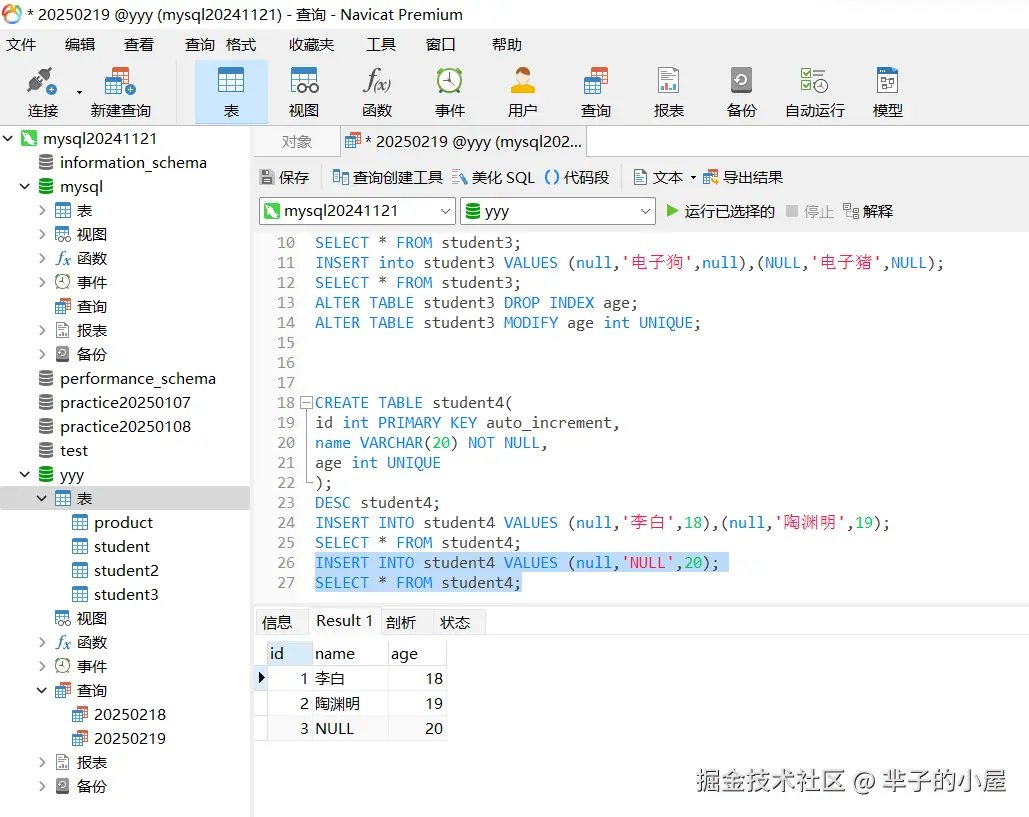Select the performance_schema database
The height and width of the screenshot is (817, 1029).
(x=137, y=379)
